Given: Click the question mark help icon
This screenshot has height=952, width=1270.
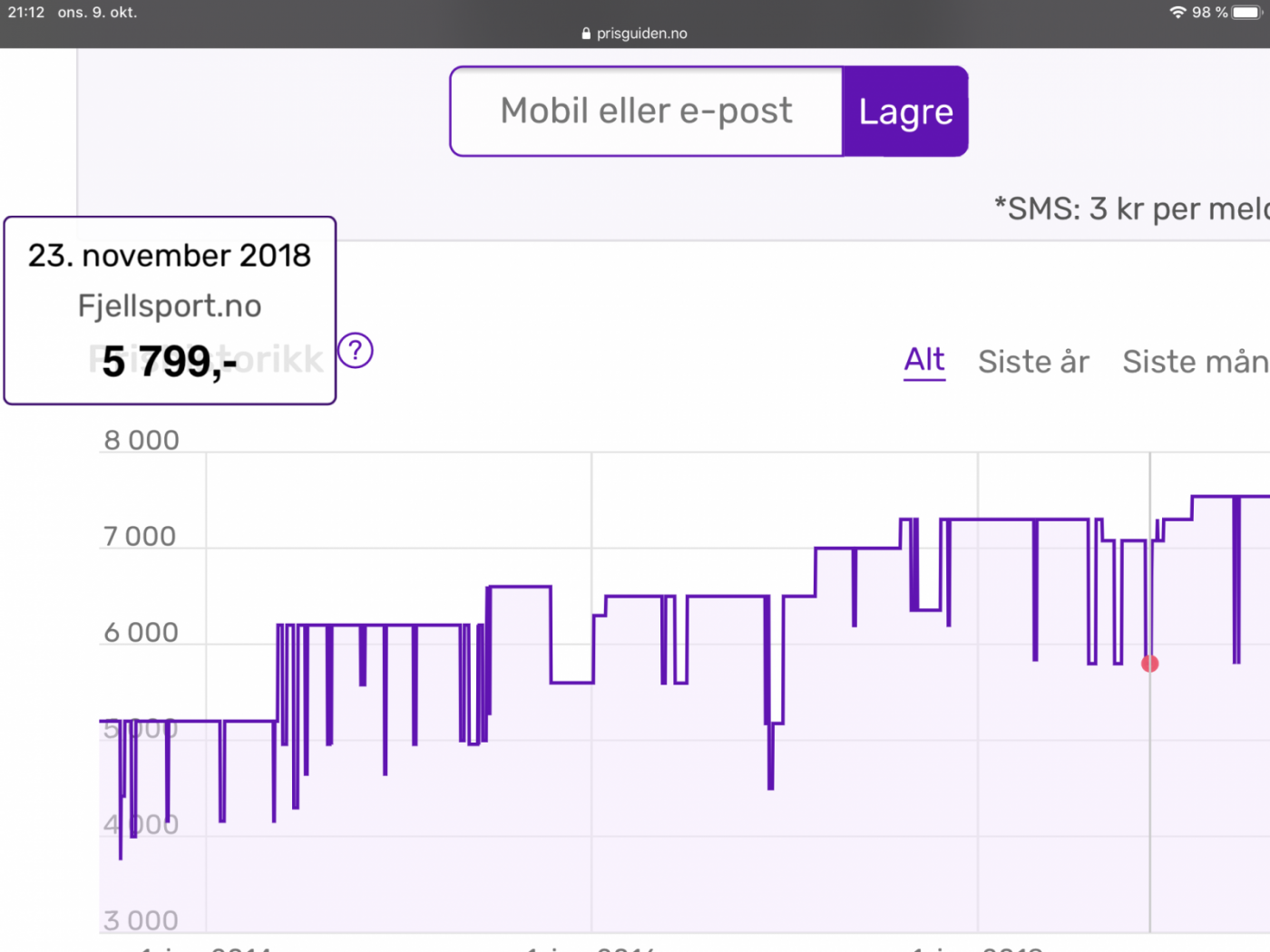Looking at the screenshot, I should tap(356, 351).
